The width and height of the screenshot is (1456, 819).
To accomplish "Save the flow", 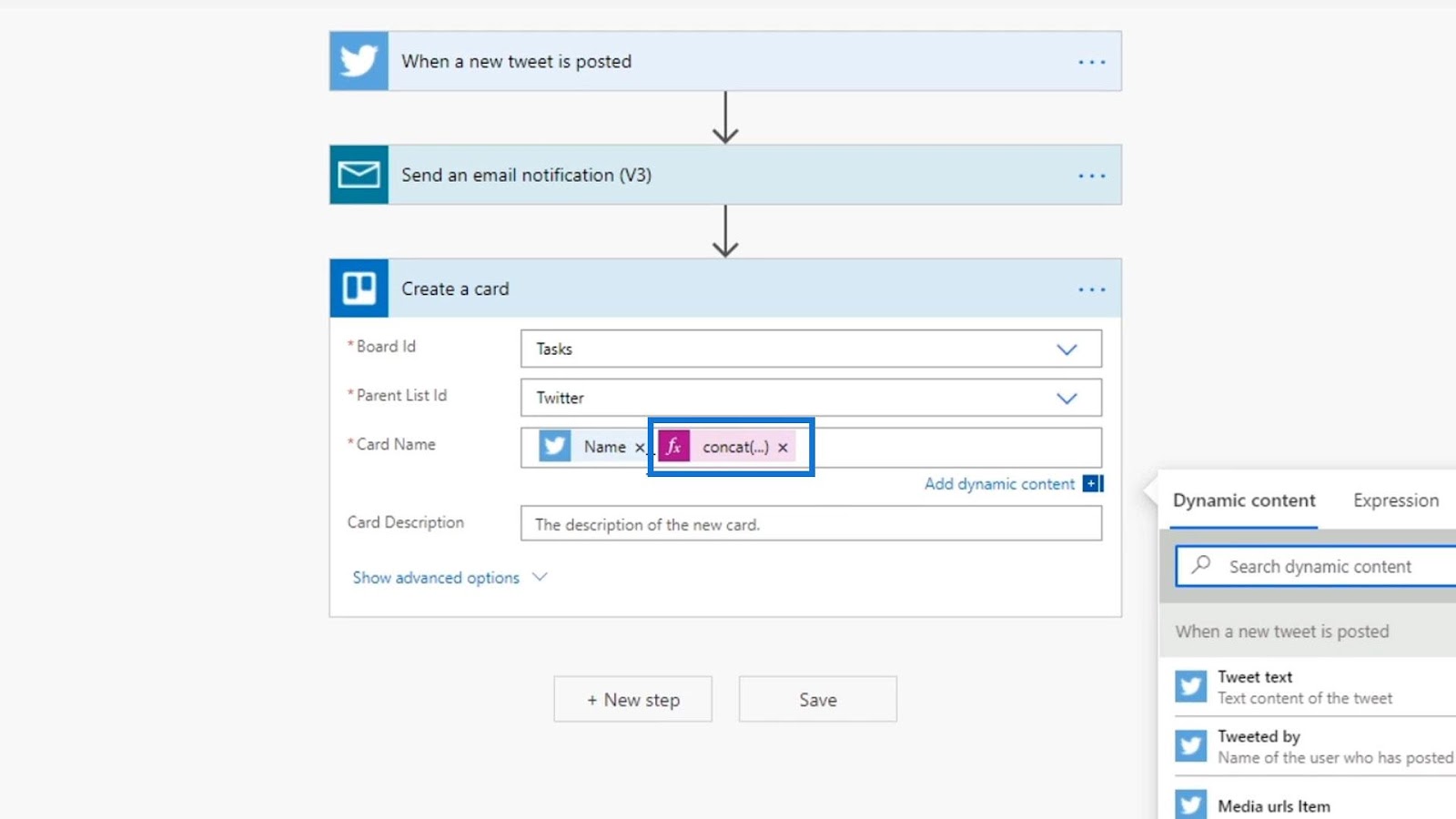I will coord(818,700).
